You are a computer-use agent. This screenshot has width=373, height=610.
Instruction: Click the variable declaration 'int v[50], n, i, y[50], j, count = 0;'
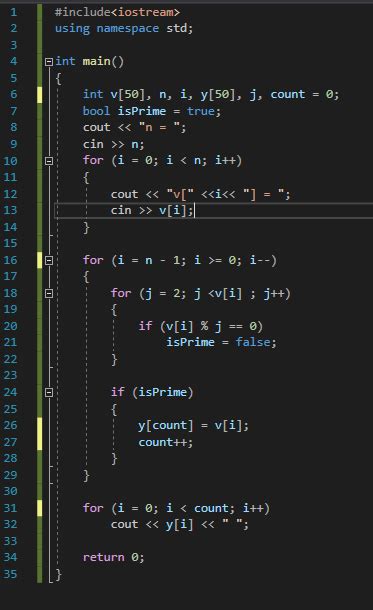tap(211, 95)
